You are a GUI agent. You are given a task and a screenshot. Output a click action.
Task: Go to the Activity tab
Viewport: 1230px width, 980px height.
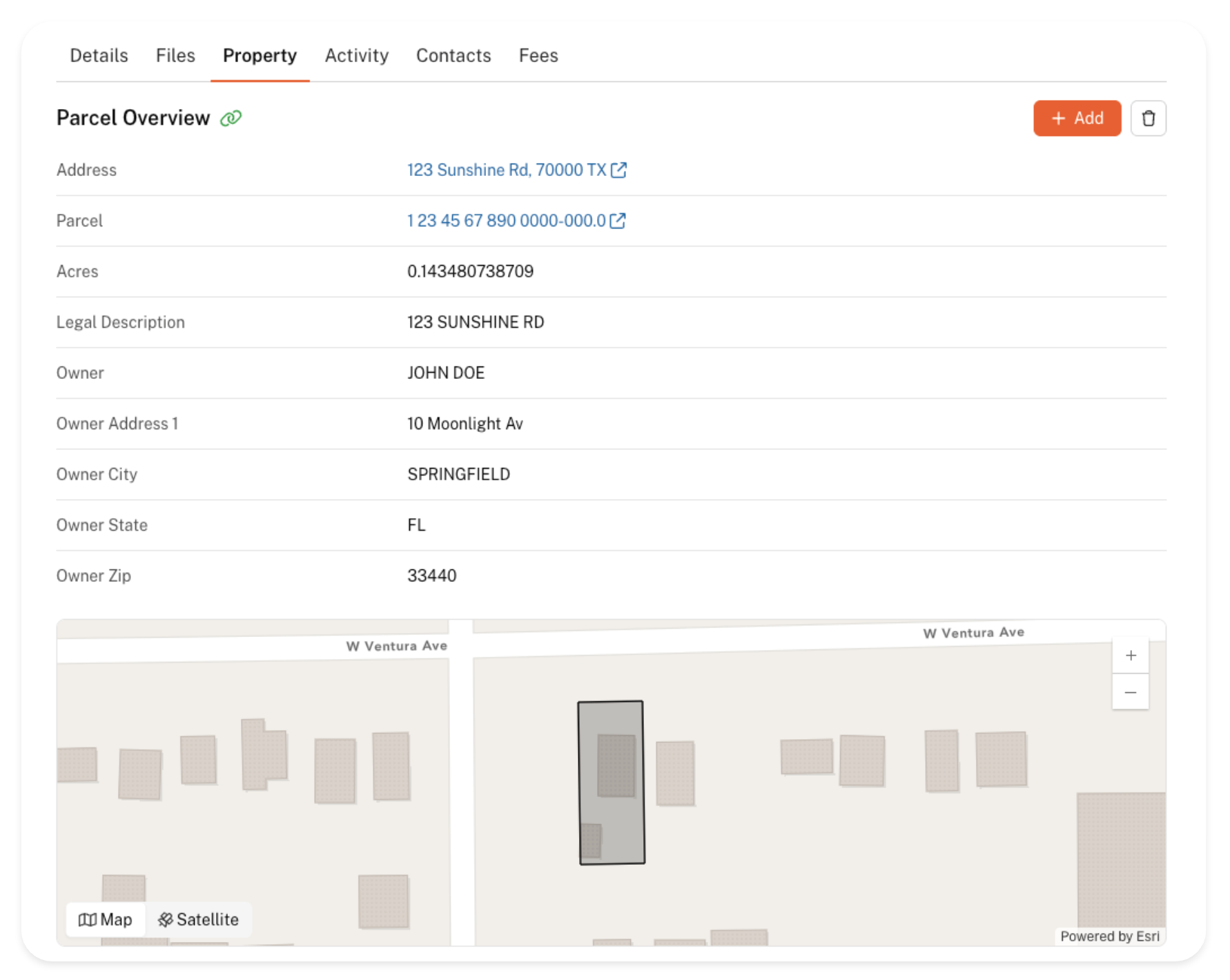357,55
